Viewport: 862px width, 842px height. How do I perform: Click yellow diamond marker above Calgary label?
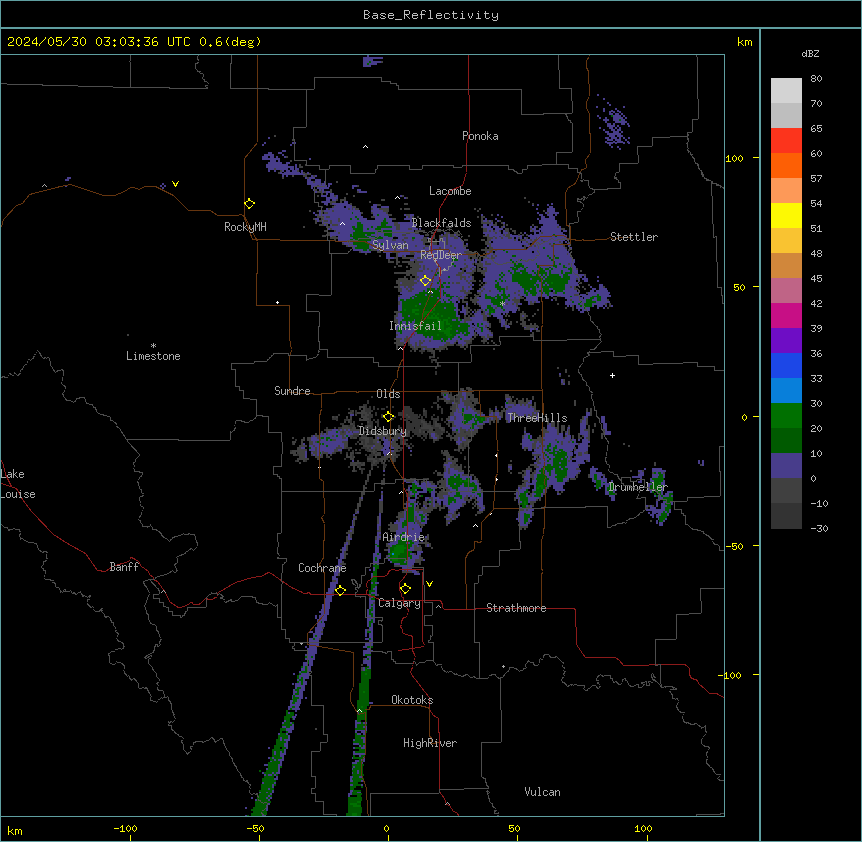coord(406,589)
